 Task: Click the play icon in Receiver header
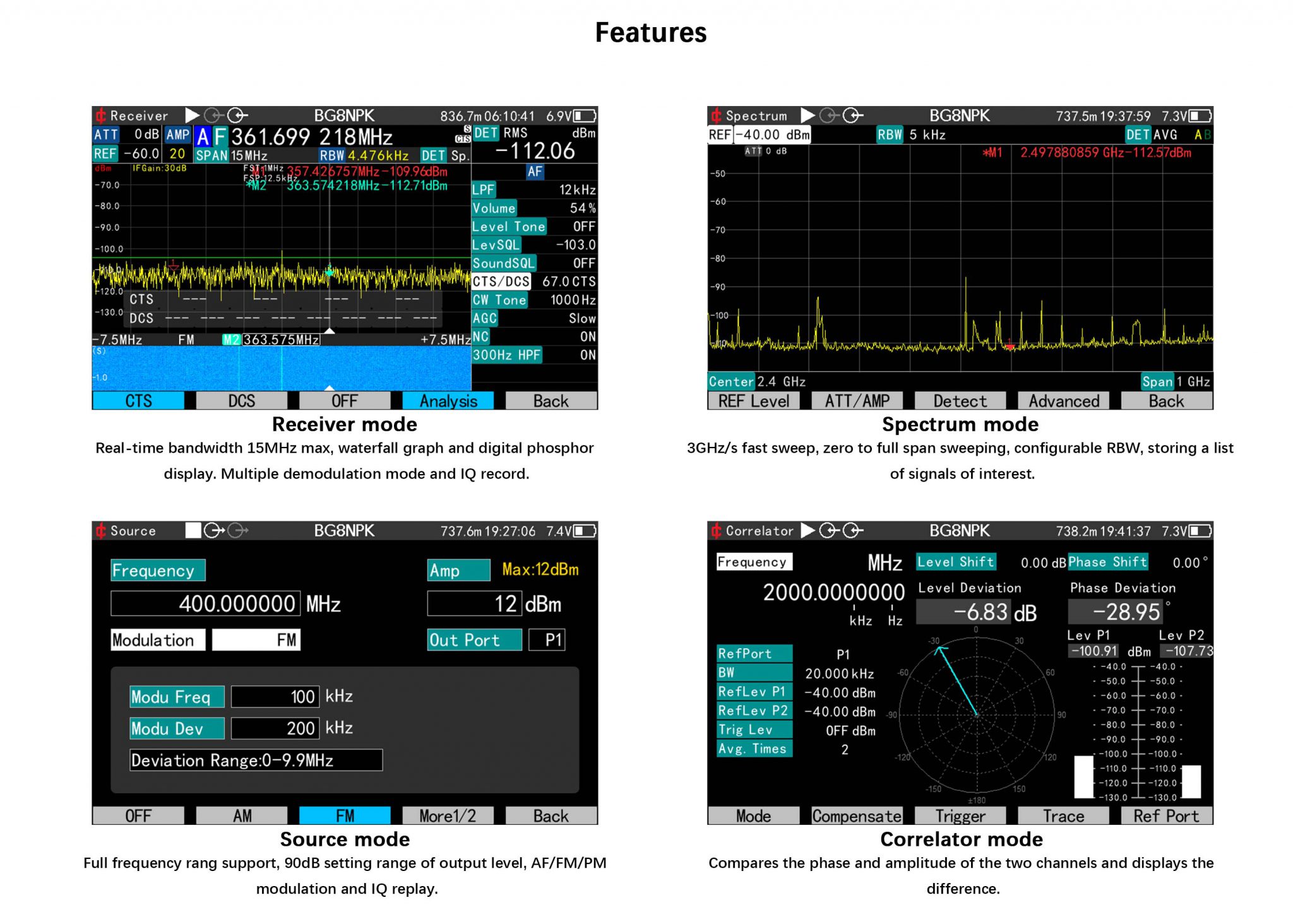[x=192, y=115]
